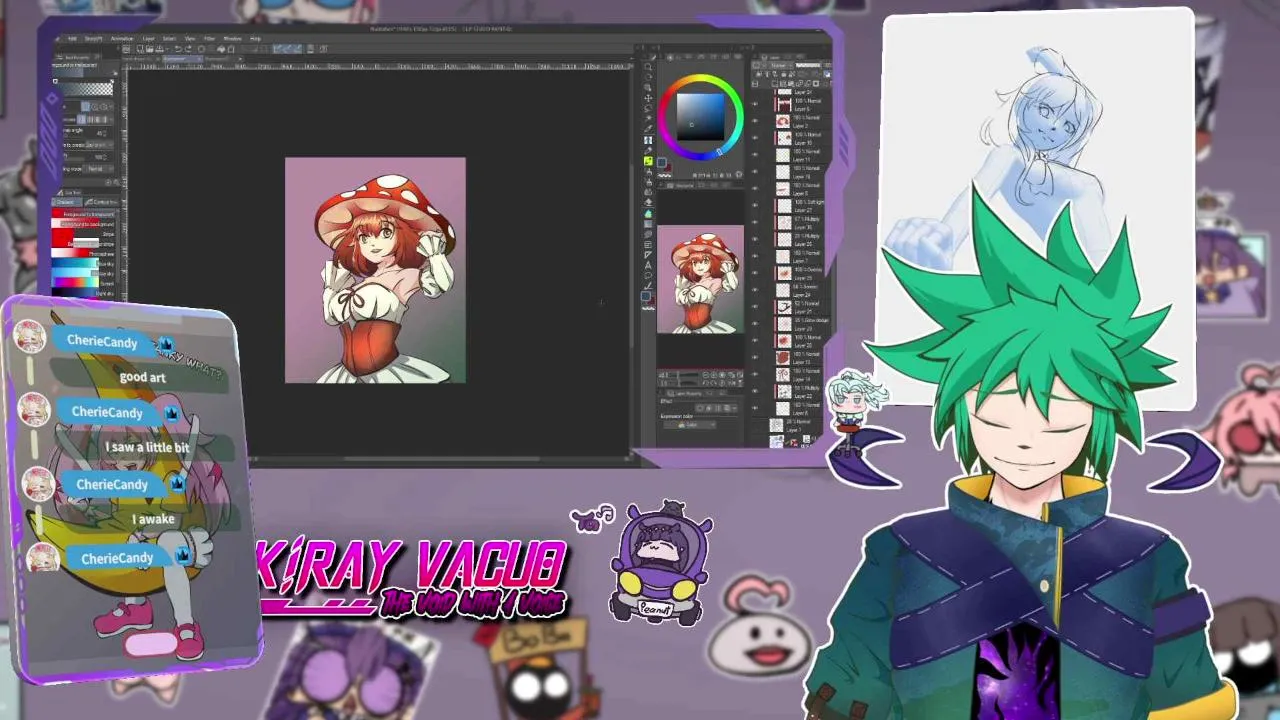The width and height of the screenshot is (1280, 720).
Task: Select Layer 13 in layer list
Action: (x=799, y=357)
